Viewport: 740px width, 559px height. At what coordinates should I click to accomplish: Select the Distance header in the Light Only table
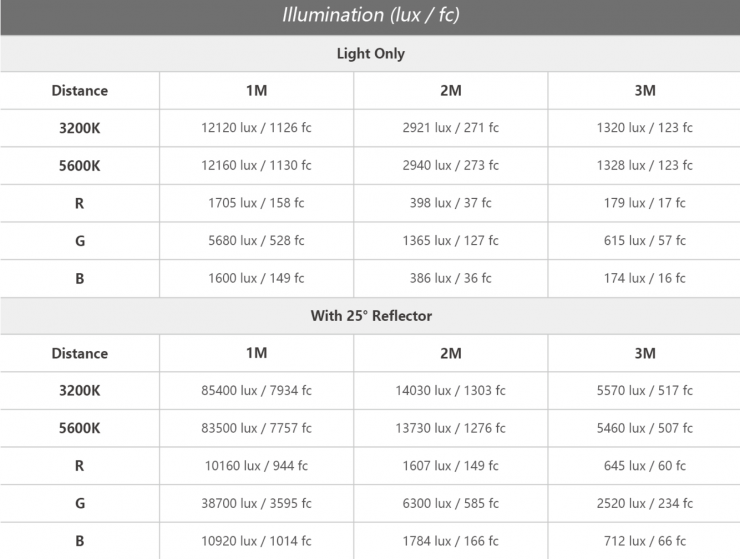[80, 90]
